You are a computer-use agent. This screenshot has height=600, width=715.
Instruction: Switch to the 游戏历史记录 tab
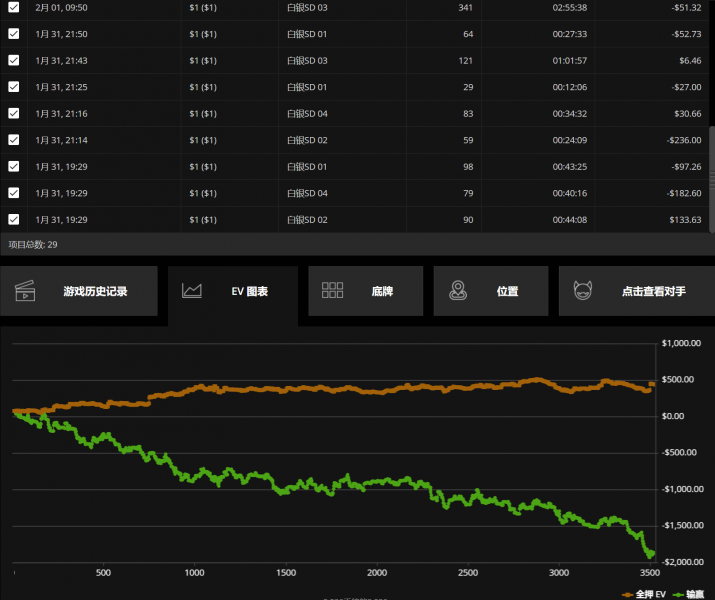pos(95,292)
